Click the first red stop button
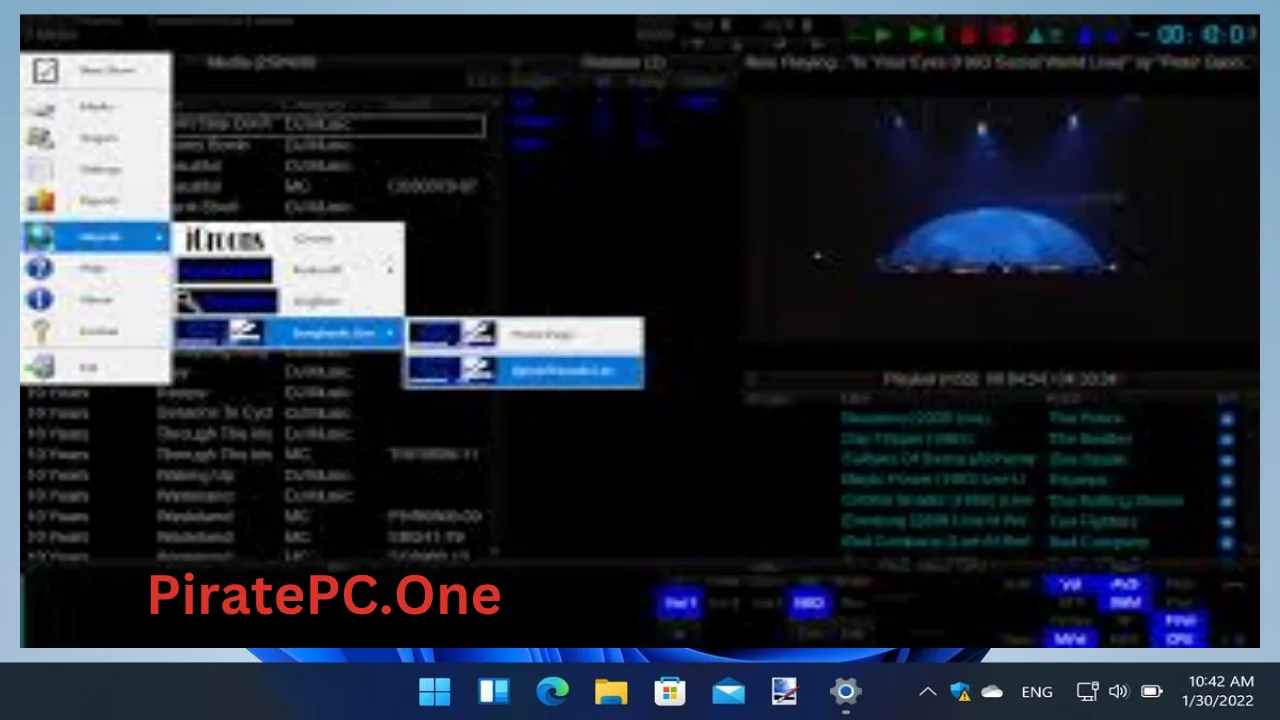This screenshot has width=1280, height=720. tap(969, 35)
